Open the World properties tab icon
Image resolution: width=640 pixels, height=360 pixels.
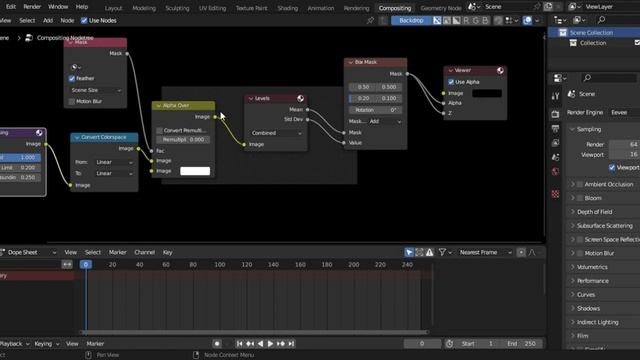(555, 171)
